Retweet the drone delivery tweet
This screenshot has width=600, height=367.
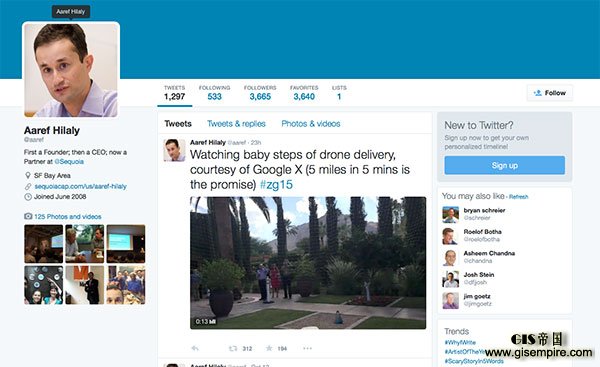[233, 348]
